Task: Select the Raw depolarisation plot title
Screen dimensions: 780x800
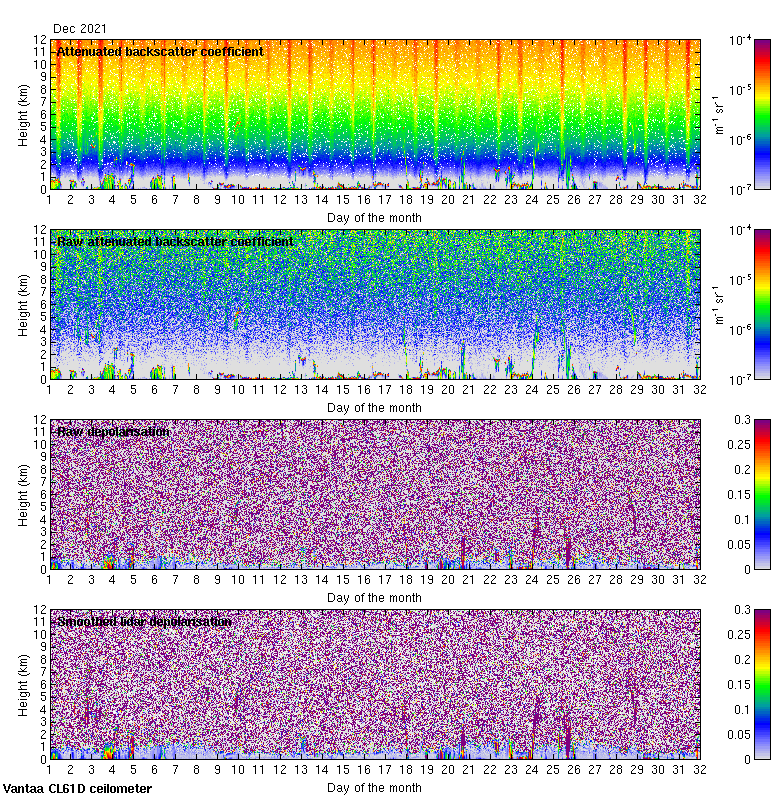Action: (x=113, y=432)
